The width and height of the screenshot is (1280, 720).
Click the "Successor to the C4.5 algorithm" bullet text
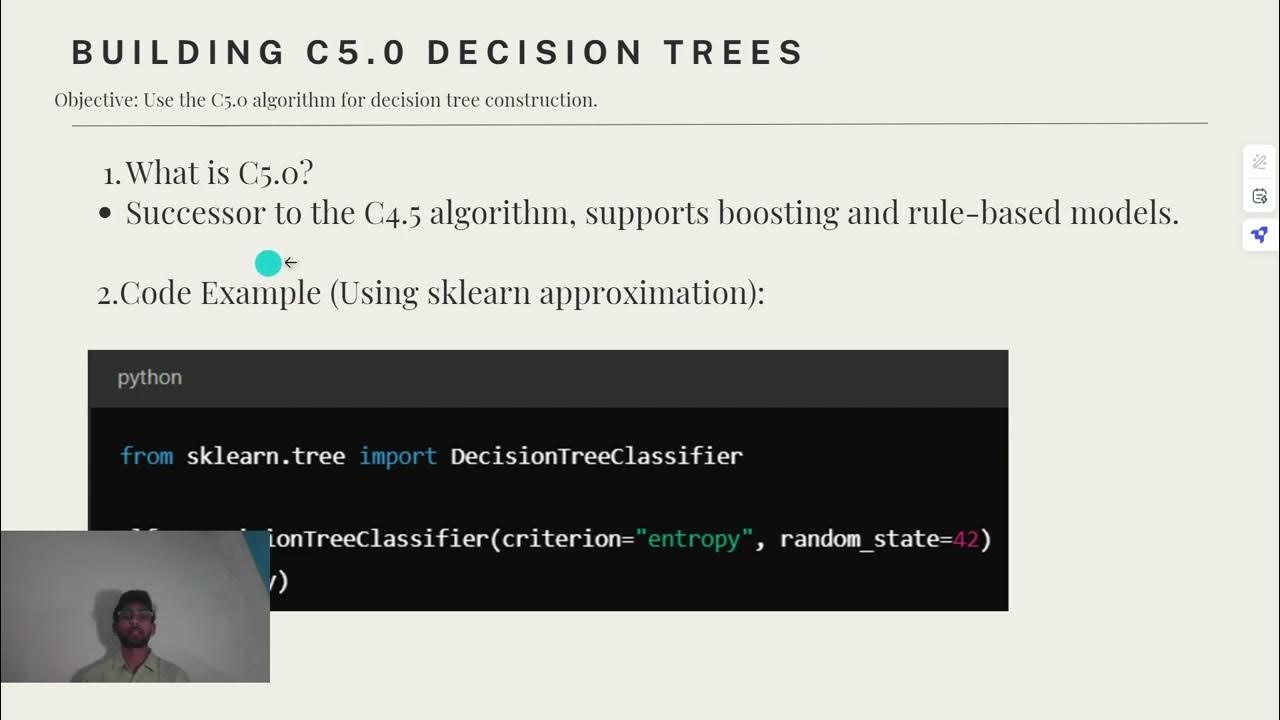tap(350, 213)
